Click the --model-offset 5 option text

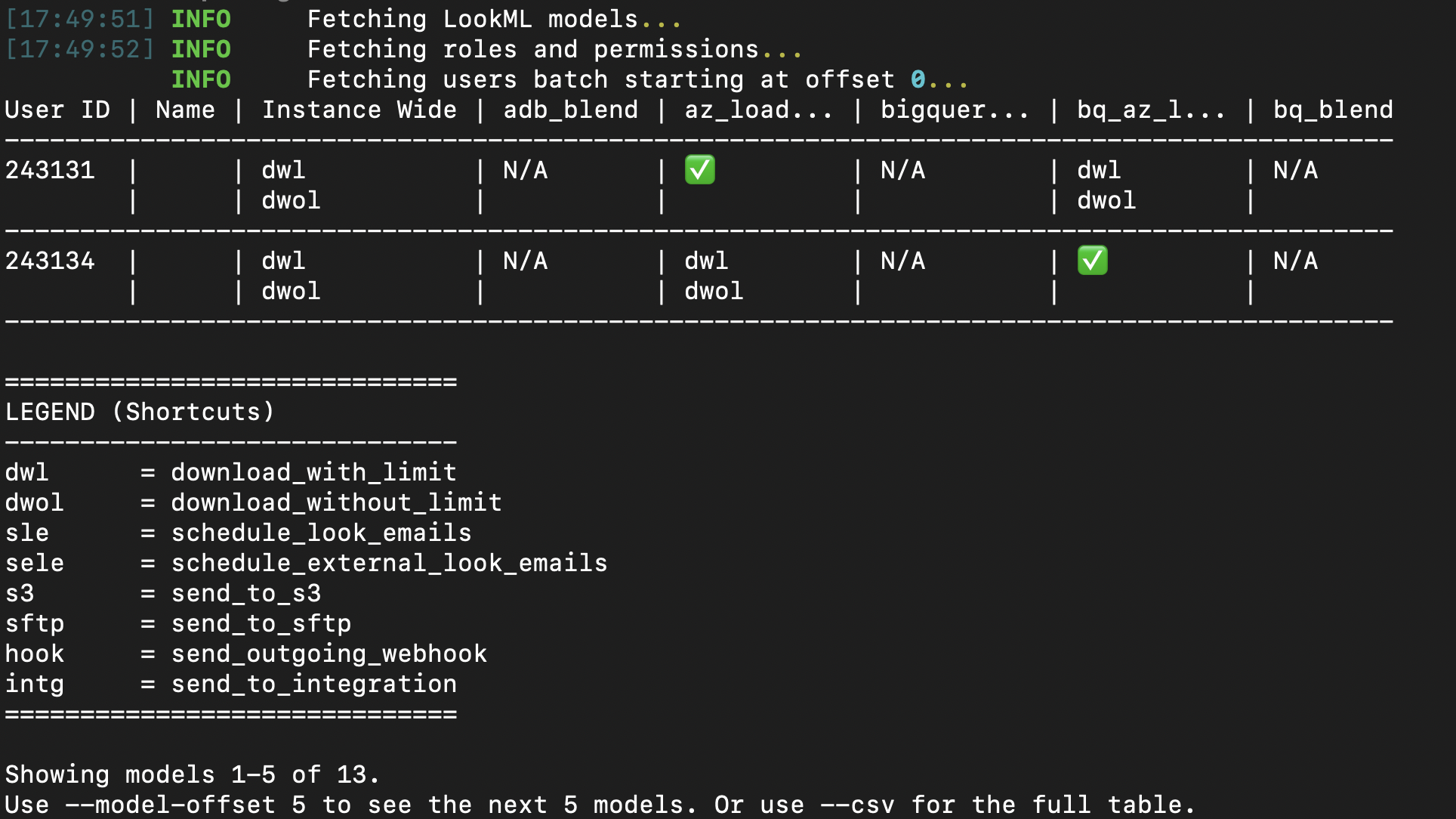click(x=185, y=805)
